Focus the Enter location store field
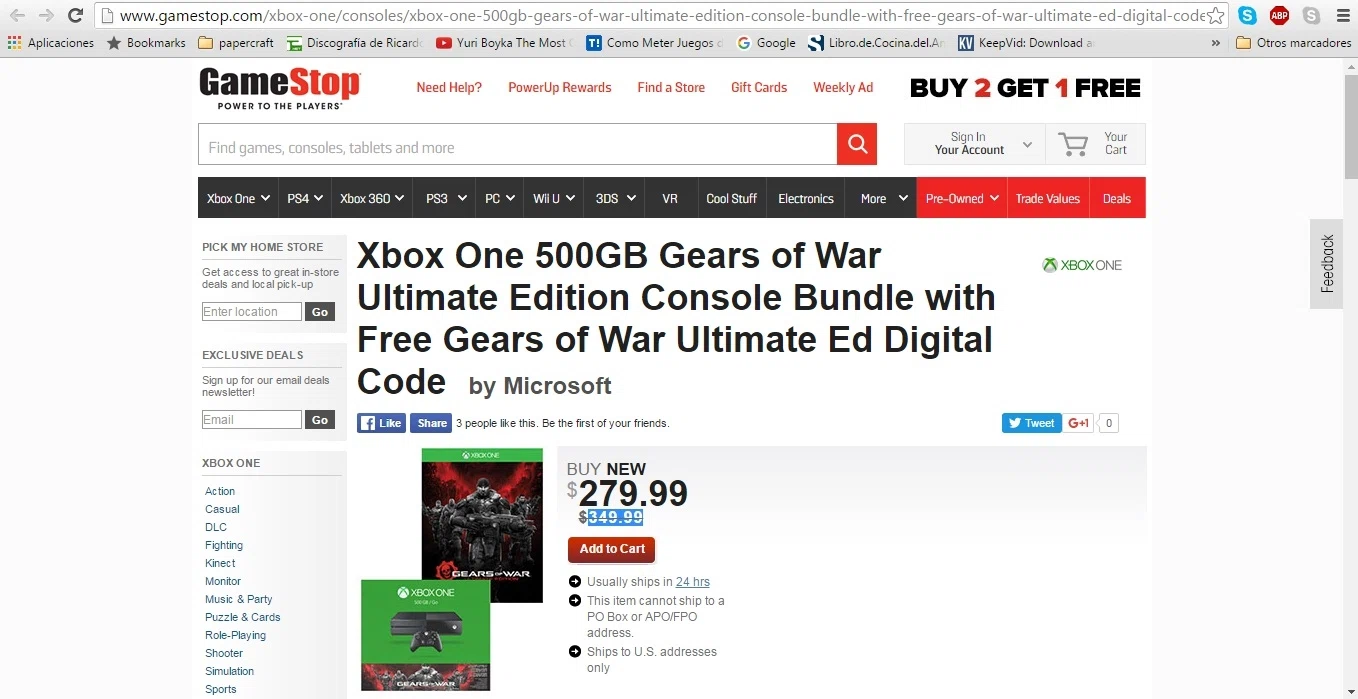The image size is (1358, 699). 252,312
